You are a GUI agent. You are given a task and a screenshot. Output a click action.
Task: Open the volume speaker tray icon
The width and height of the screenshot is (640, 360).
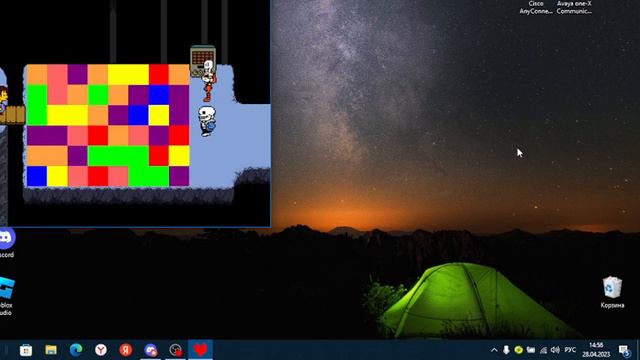[x=555, y=350]
